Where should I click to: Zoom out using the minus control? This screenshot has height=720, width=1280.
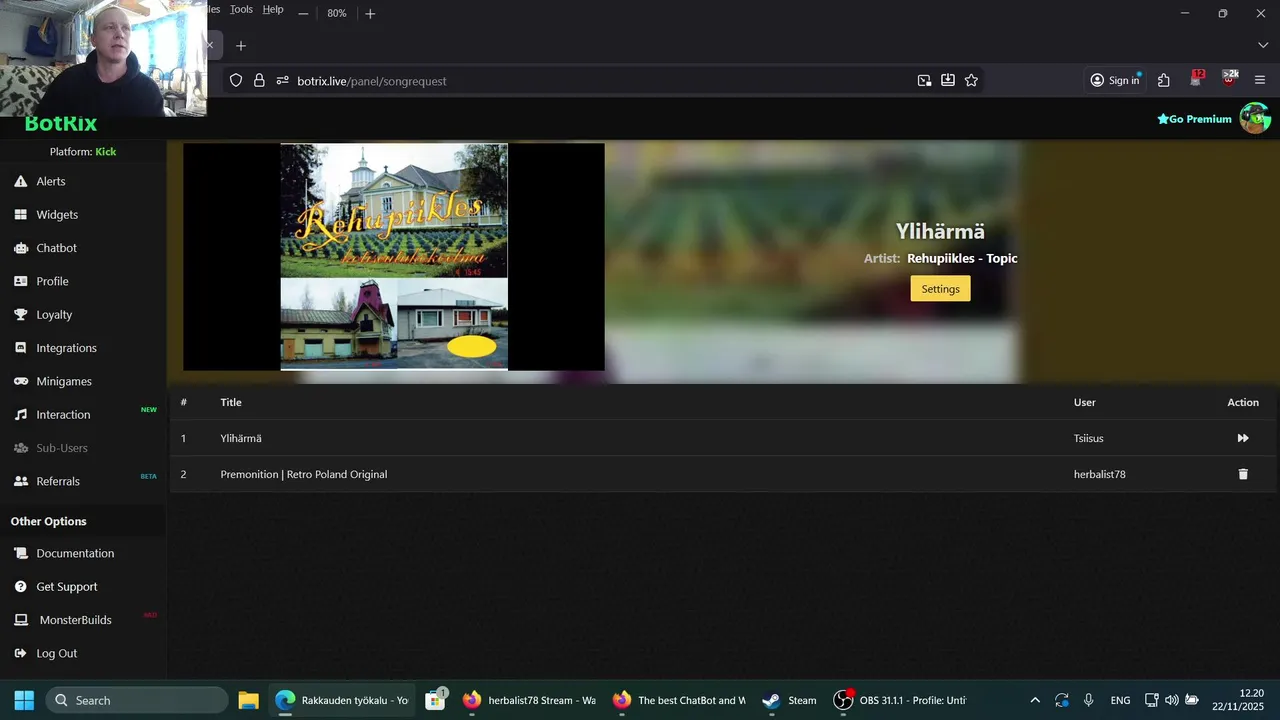click(x=303, y=13)
